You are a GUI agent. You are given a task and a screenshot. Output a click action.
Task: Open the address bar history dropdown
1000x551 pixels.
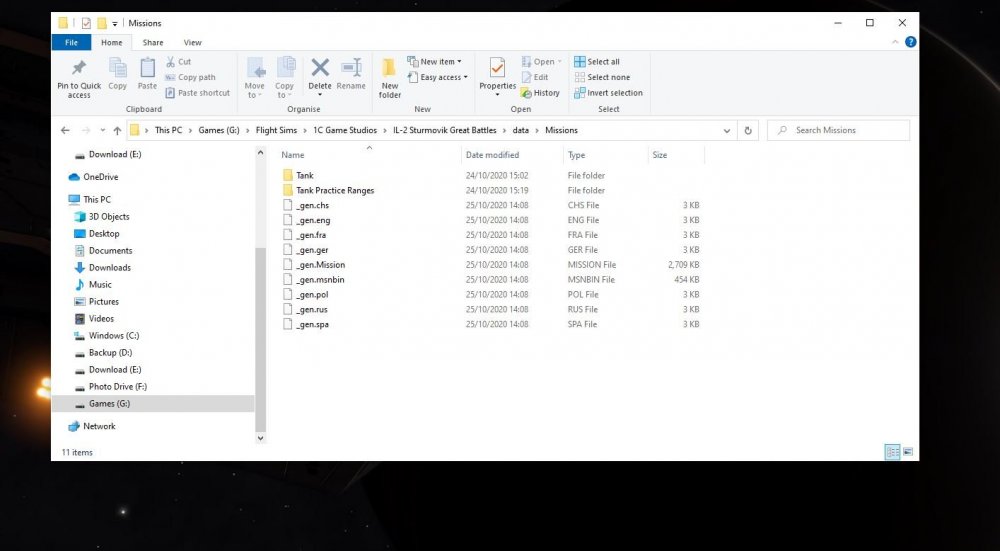click(727, 130)
